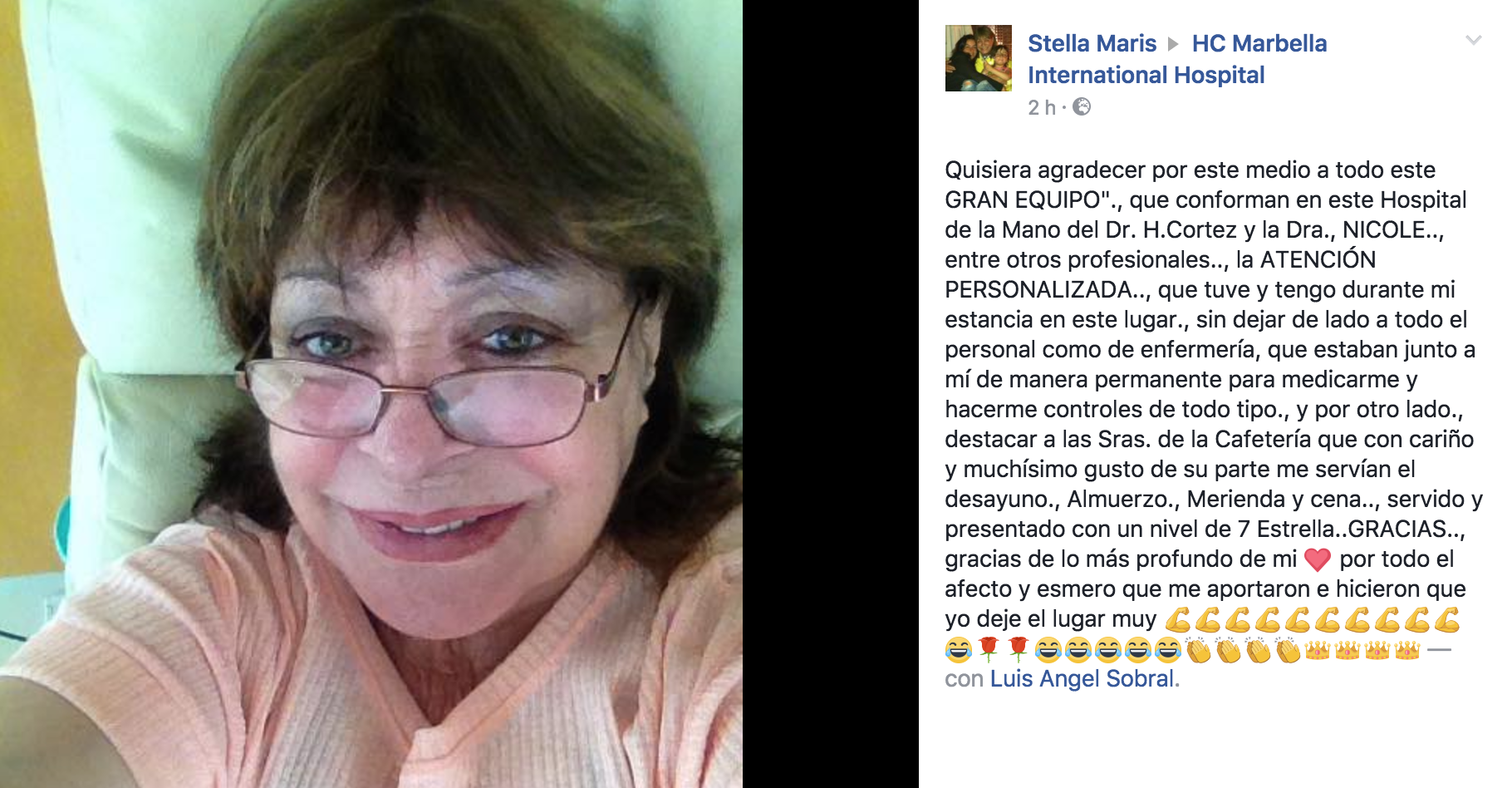Click the woman's selfie photo
Image resolution: width=1512 pixels, height=788 pixels.
click(371, 394)
